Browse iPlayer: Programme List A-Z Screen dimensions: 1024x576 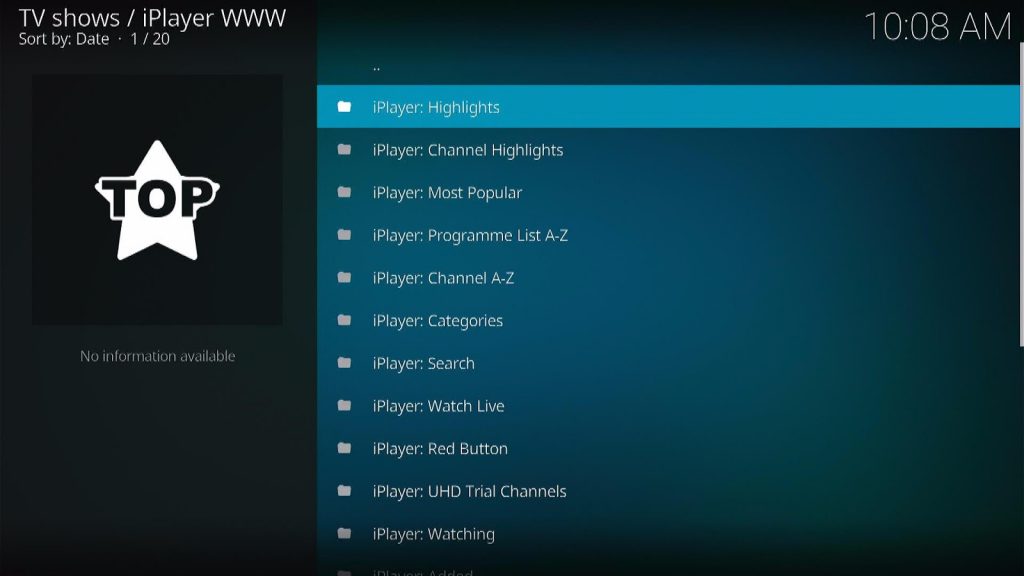[x=668, y=234]
